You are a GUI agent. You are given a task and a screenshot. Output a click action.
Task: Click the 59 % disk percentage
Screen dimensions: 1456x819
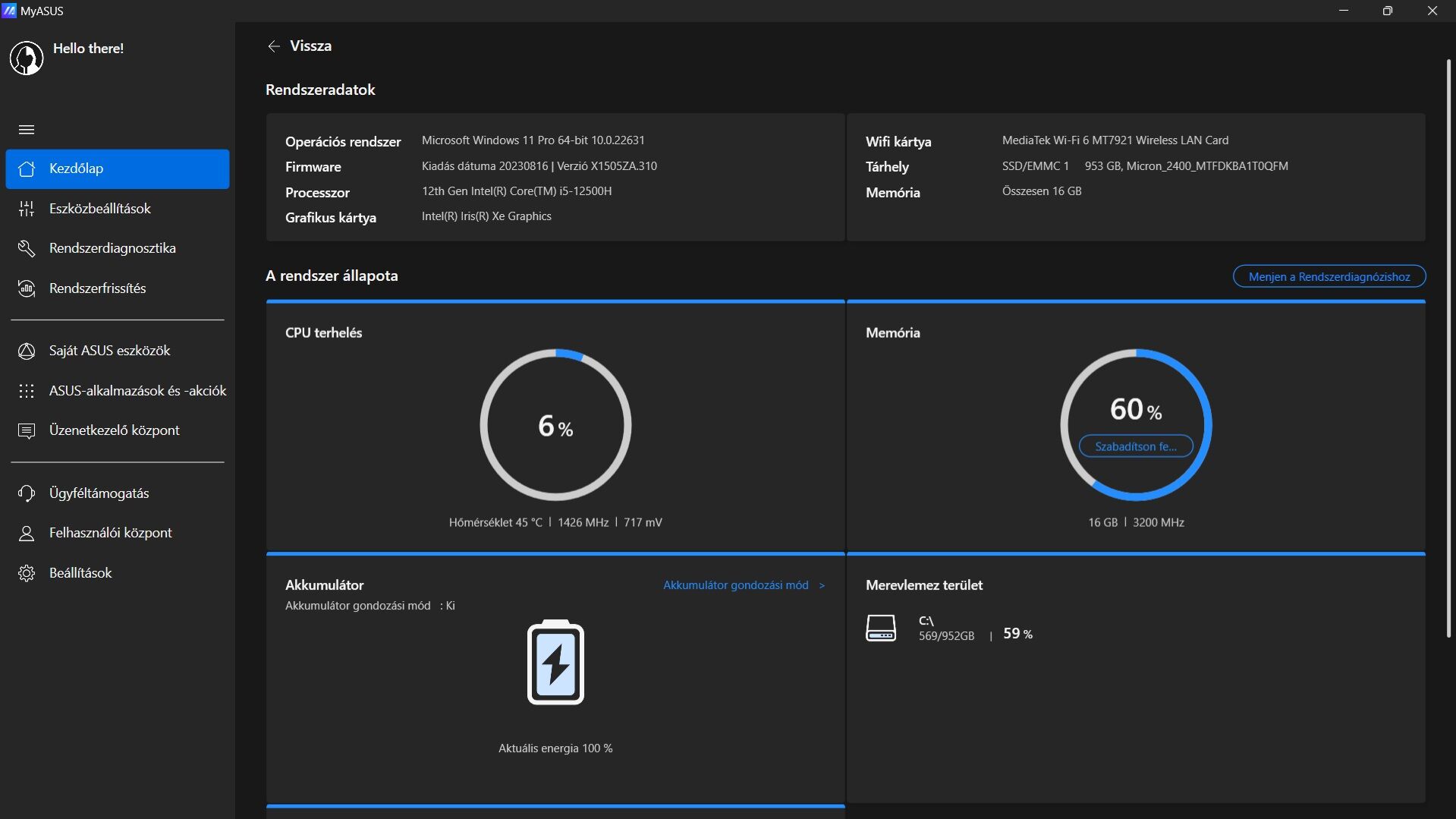coord(1017,633)
